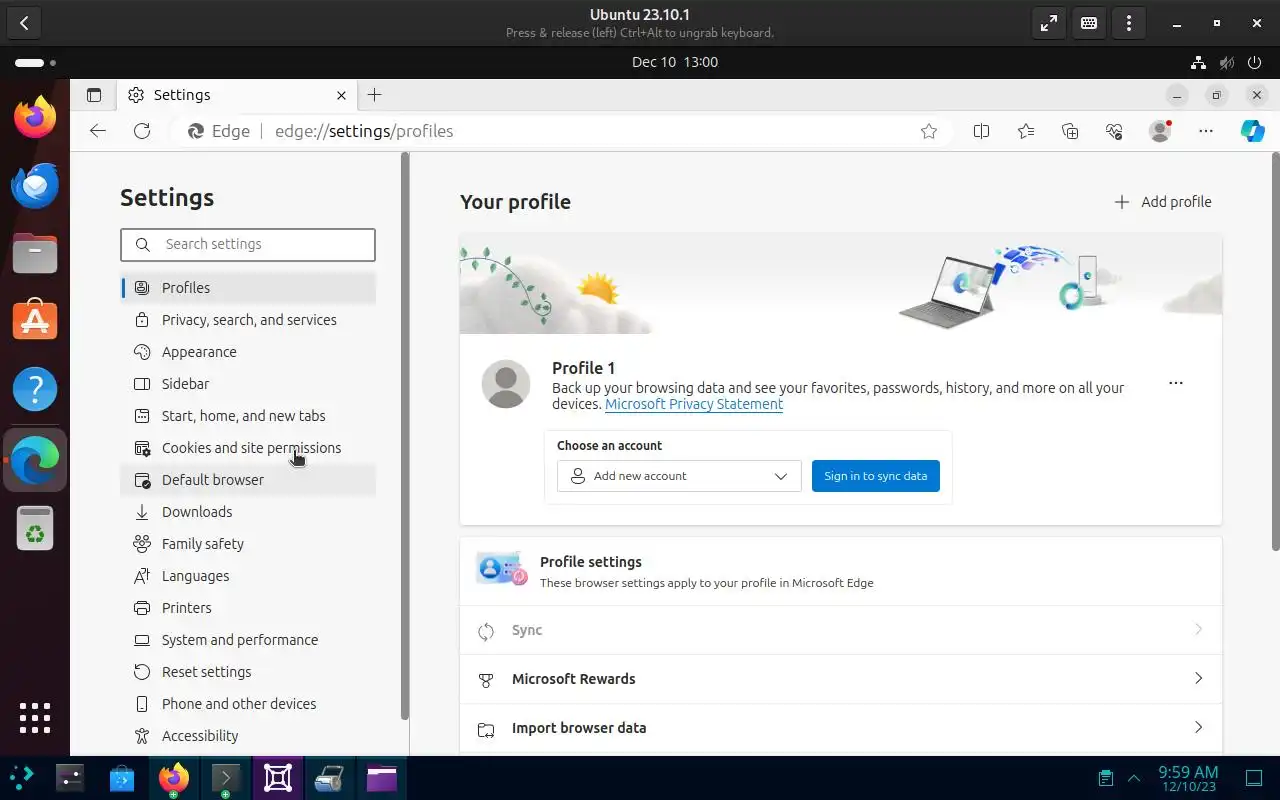Open Ubuntu Software from dock
Image resolution: width=1280 pixels, height=800 pixels.
(35, 321)
